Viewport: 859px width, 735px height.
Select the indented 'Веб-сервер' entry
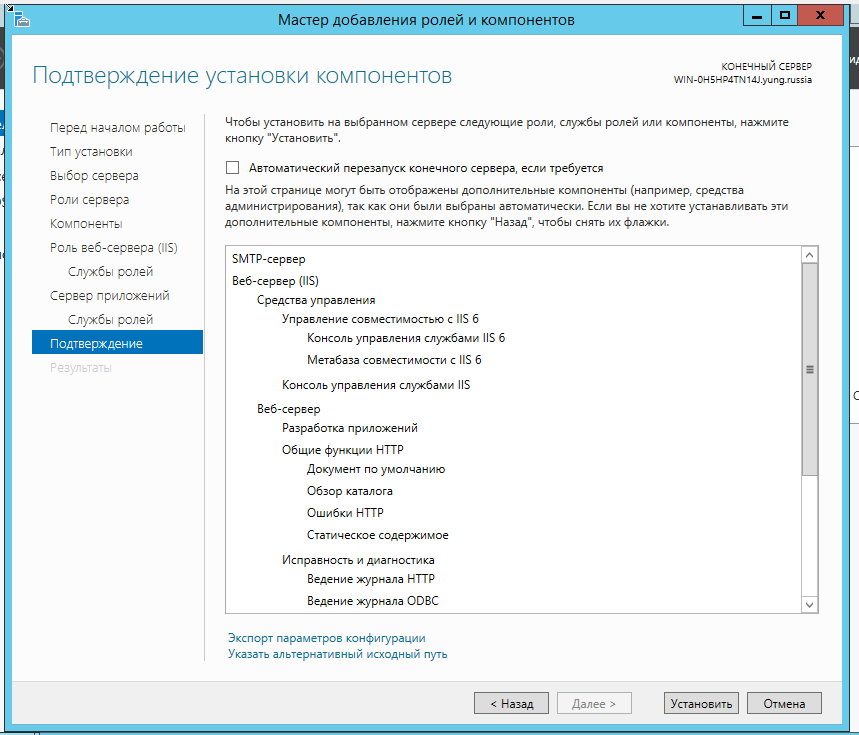tap(289, 409)
